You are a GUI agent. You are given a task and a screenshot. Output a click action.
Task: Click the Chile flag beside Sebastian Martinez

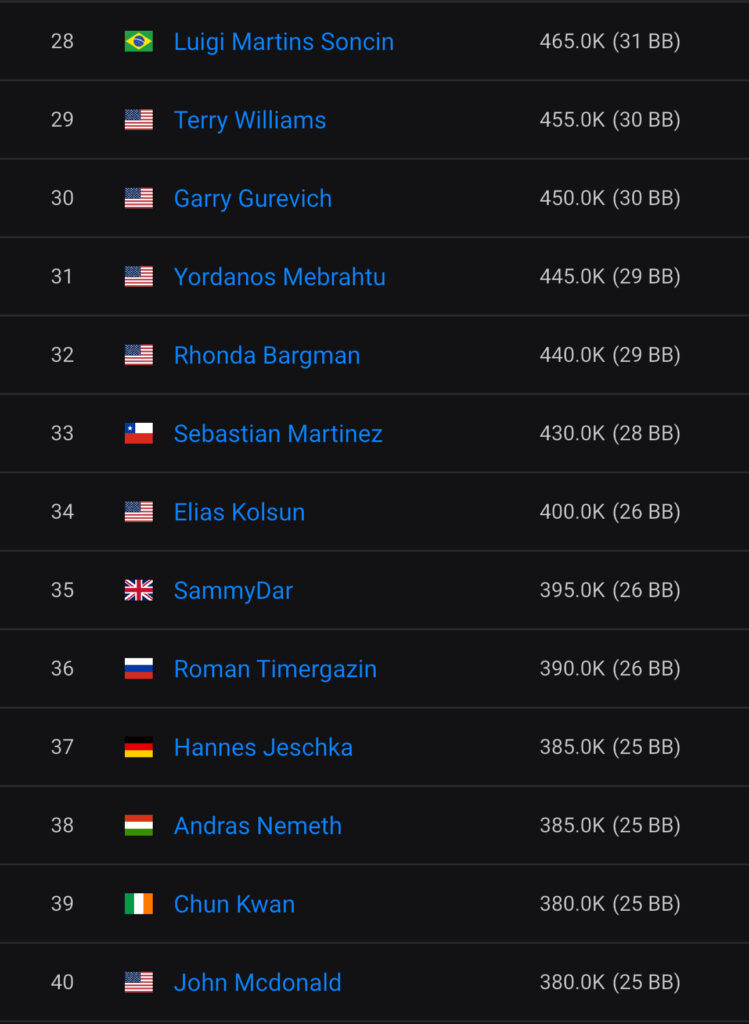(138, 434)
